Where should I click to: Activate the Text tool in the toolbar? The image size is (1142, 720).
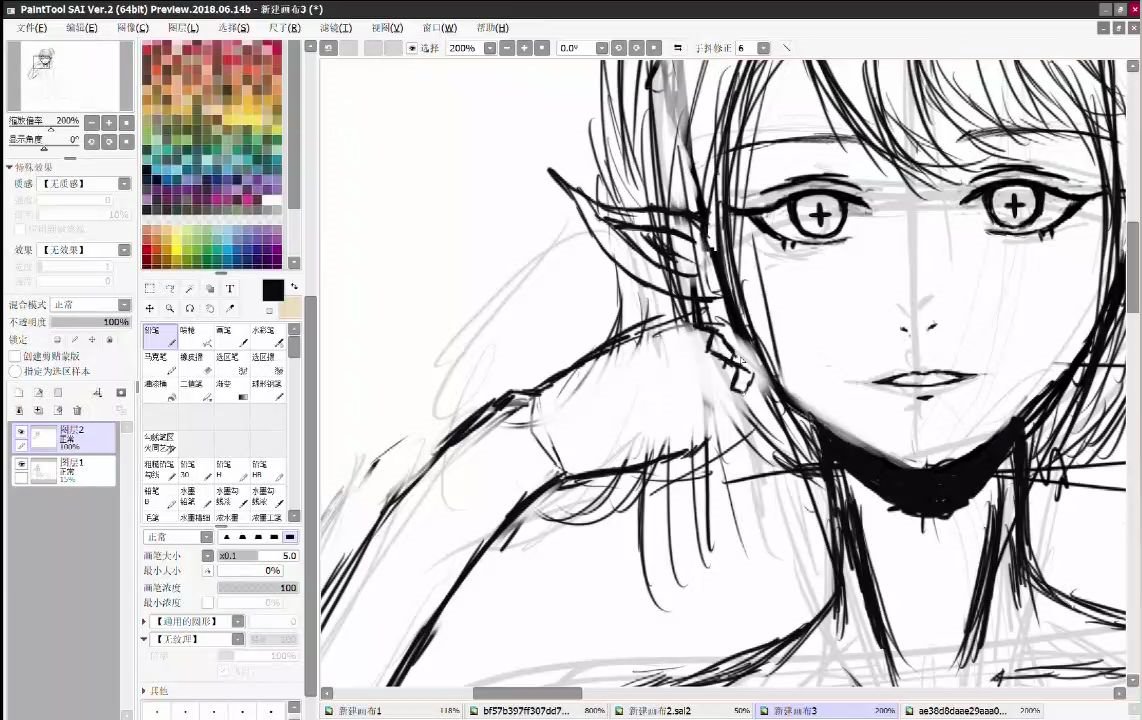tap(230, 288)
